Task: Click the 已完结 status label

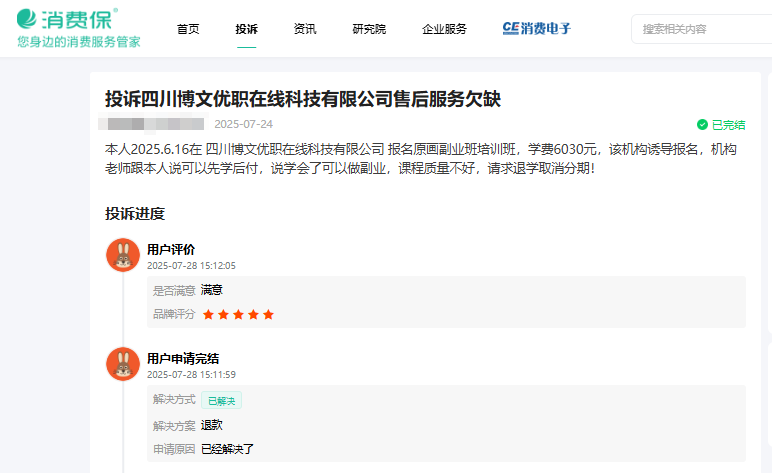Action: coord(729,125)
